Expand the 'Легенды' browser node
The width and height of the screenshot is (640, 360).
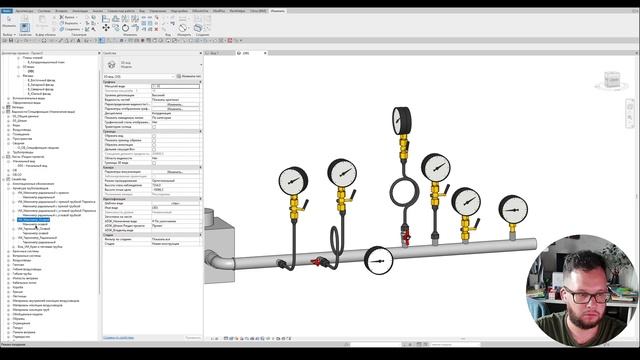click(4, 107)
